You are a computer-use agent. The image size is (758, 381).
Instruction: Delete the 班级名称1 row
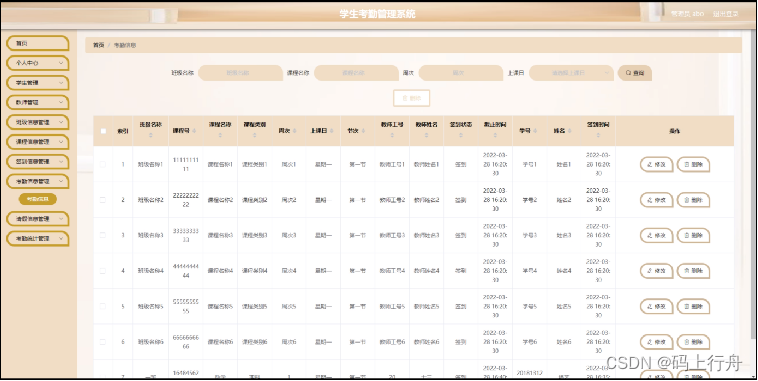click(693, 164)
